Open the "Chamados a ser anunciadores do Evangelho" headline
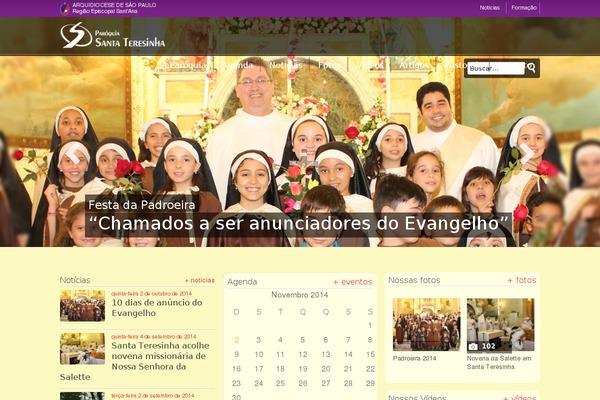The width and height of the screenshot is (600, 400). 298,224
